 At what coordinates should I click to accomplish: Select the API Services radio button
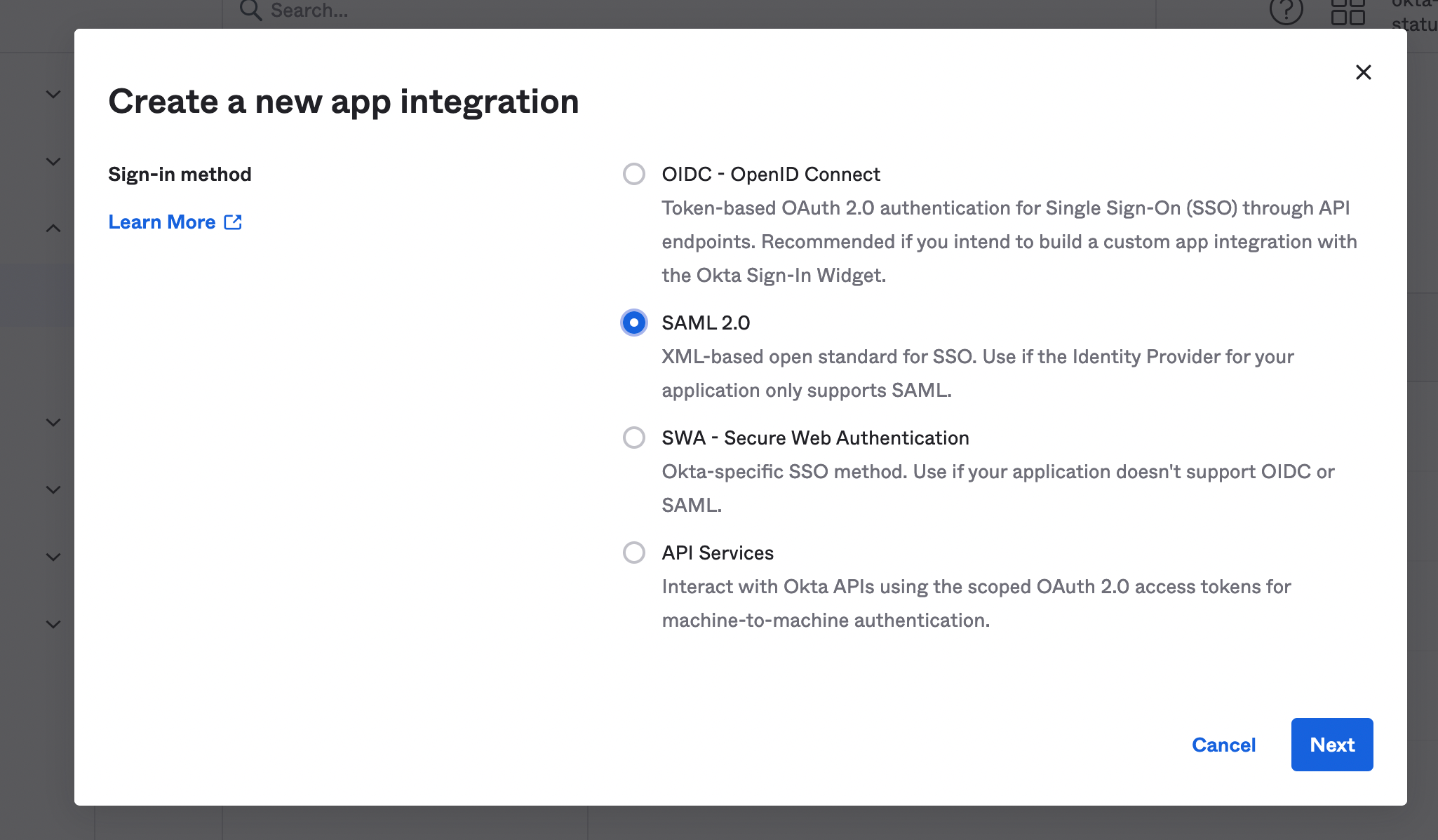[x=634, y=553]
